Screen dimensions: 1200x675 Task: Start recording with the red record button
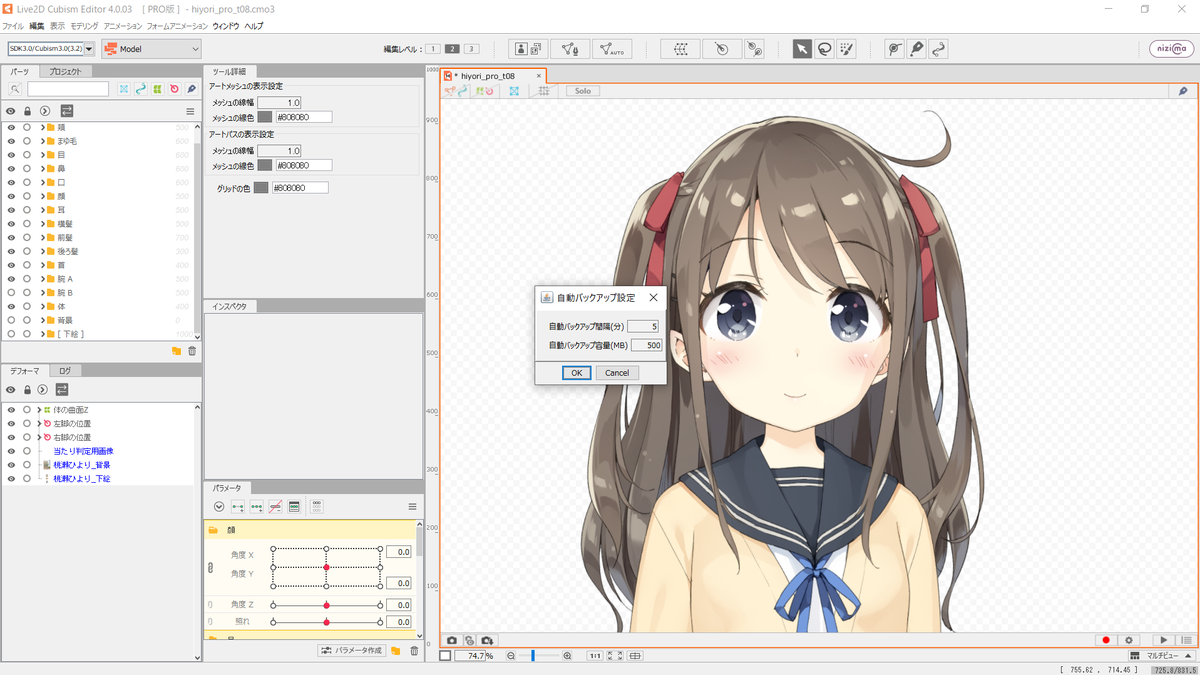pyautogui.click(x=1106, y=640)
